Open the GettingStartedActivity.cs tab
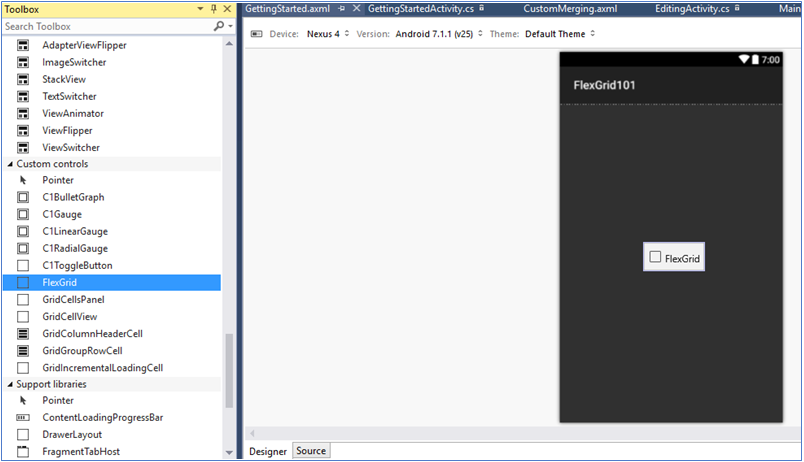The height and width of the screenshot is (462, 804). coord(420,8)
